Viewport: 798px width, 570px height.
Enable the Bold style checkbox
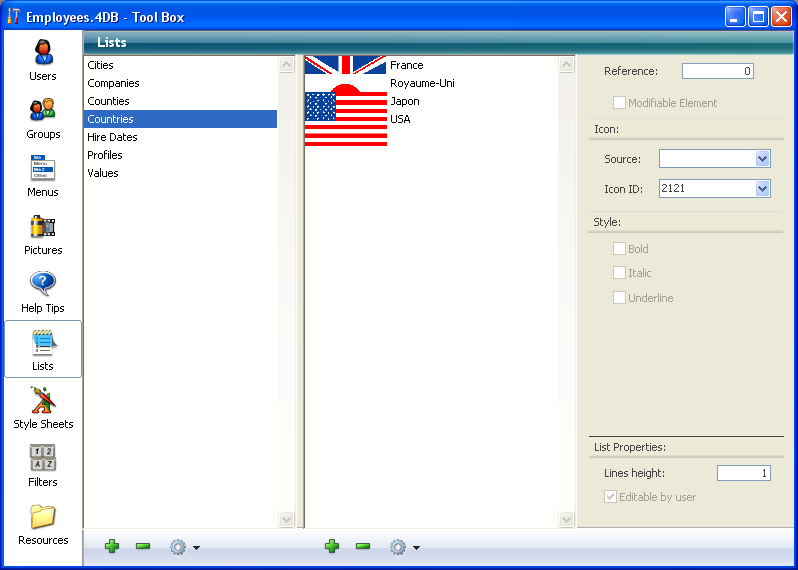coord(620,249)
